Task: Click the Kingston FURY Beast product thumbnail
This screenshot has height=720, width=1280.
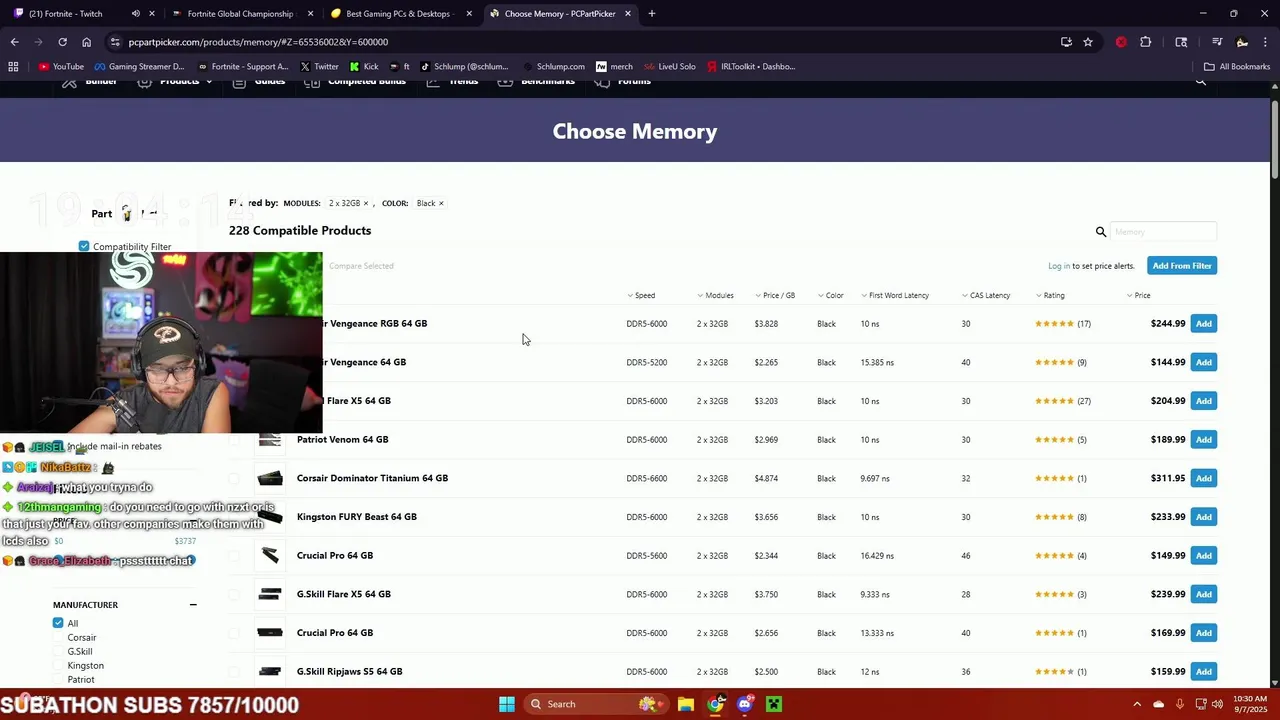Action: 270,517
